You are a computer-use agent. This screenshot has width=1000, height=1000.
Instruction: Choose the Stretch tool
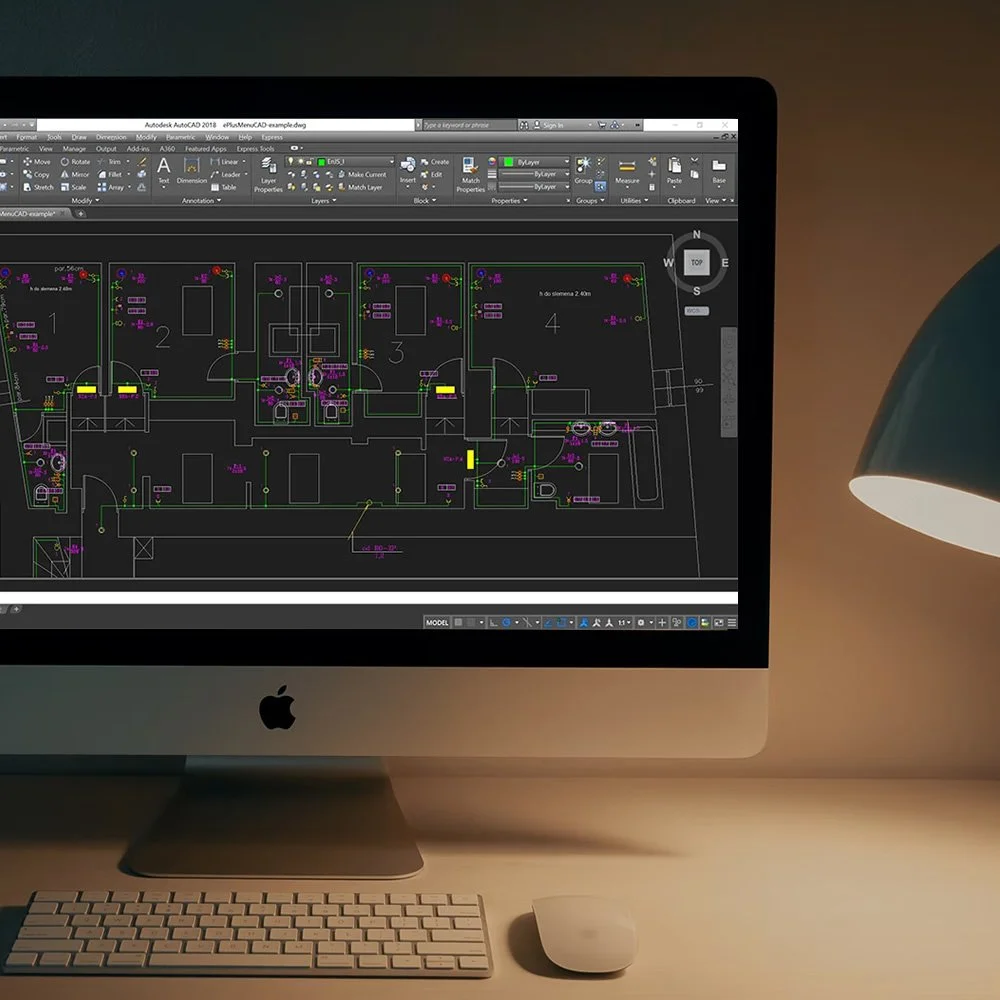click(38, 187)
